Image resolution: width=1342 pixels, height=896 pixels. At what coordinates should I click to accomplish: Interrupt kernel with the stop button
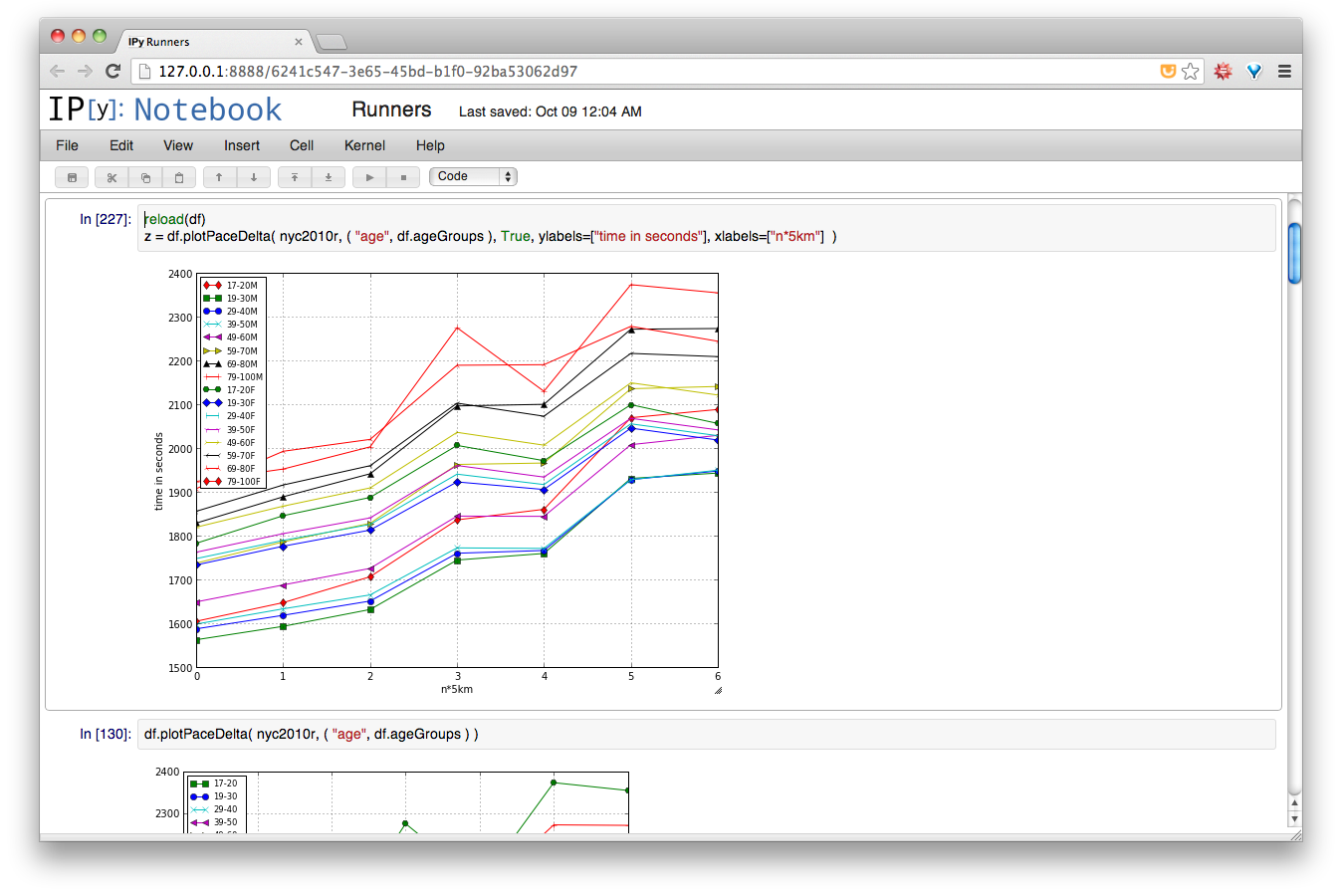[403, 177]
